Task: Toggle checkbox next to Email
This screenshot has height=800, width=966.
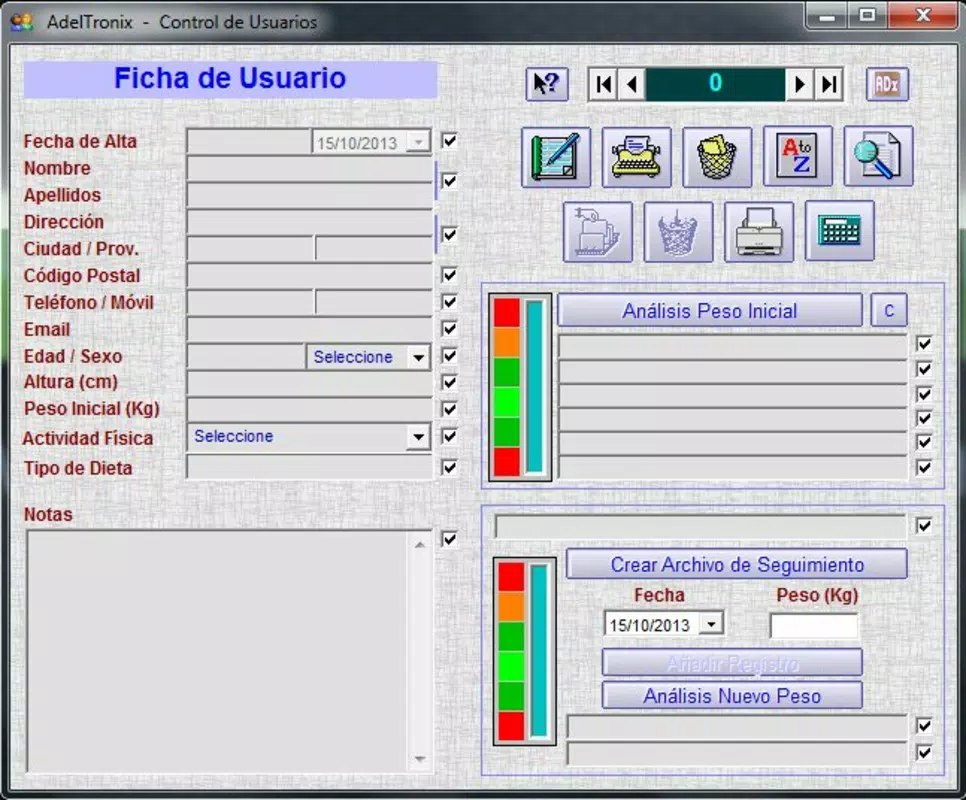Action: [450, 328]
